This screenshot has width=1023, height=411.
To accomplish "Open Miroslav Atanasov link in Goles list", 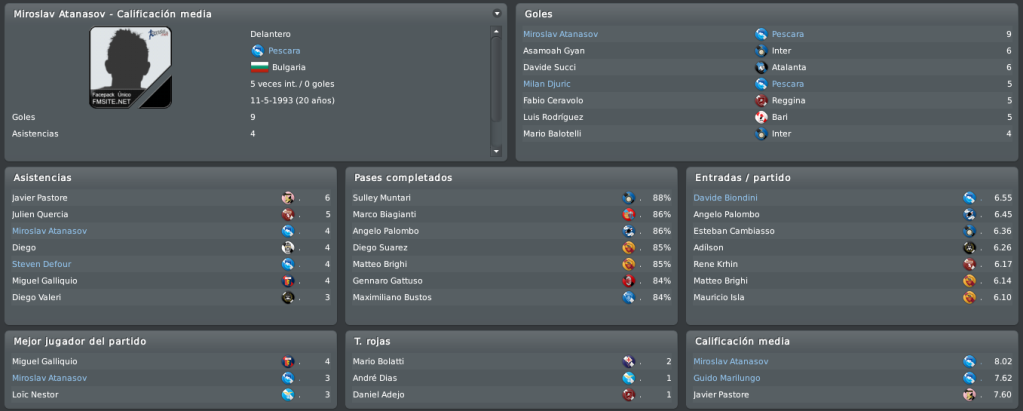I will coord(560,34).
